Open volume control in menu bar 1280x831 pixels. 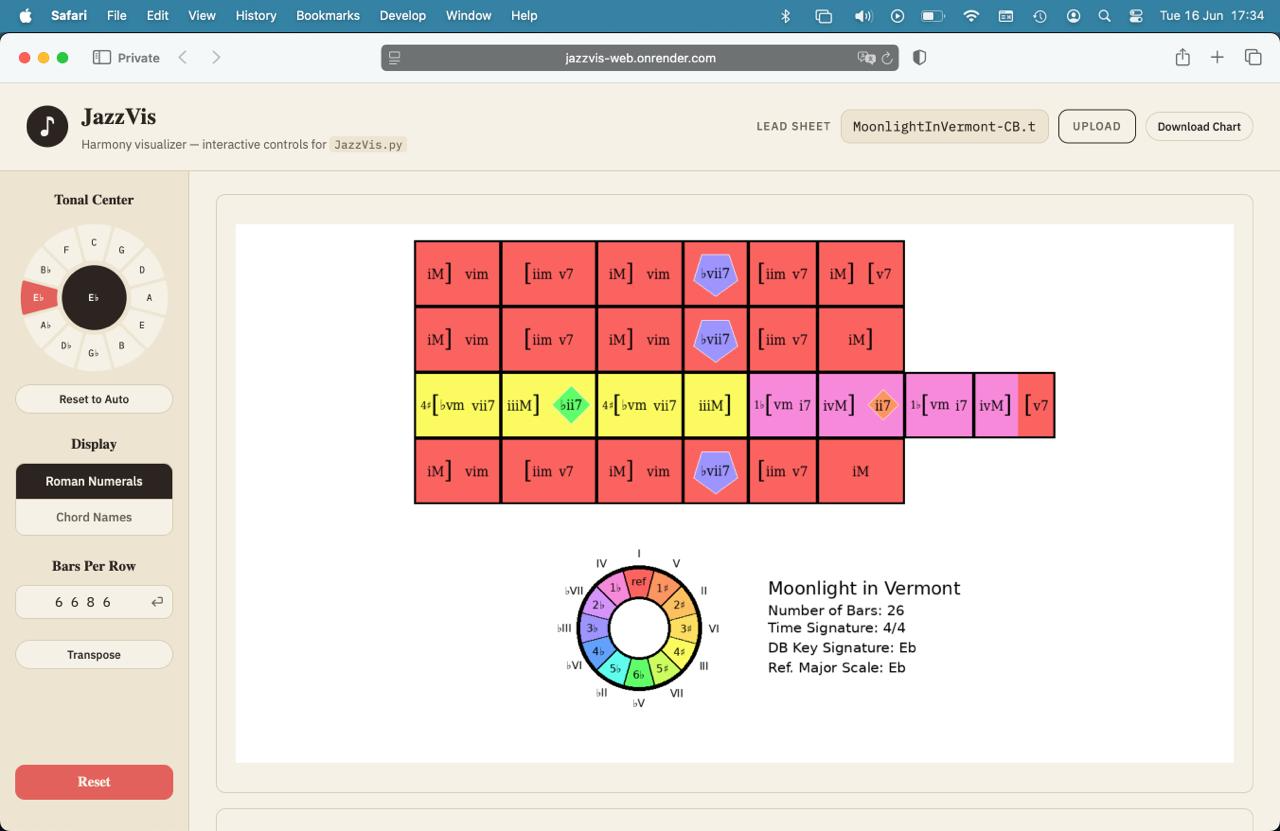[x=863, y=16]
